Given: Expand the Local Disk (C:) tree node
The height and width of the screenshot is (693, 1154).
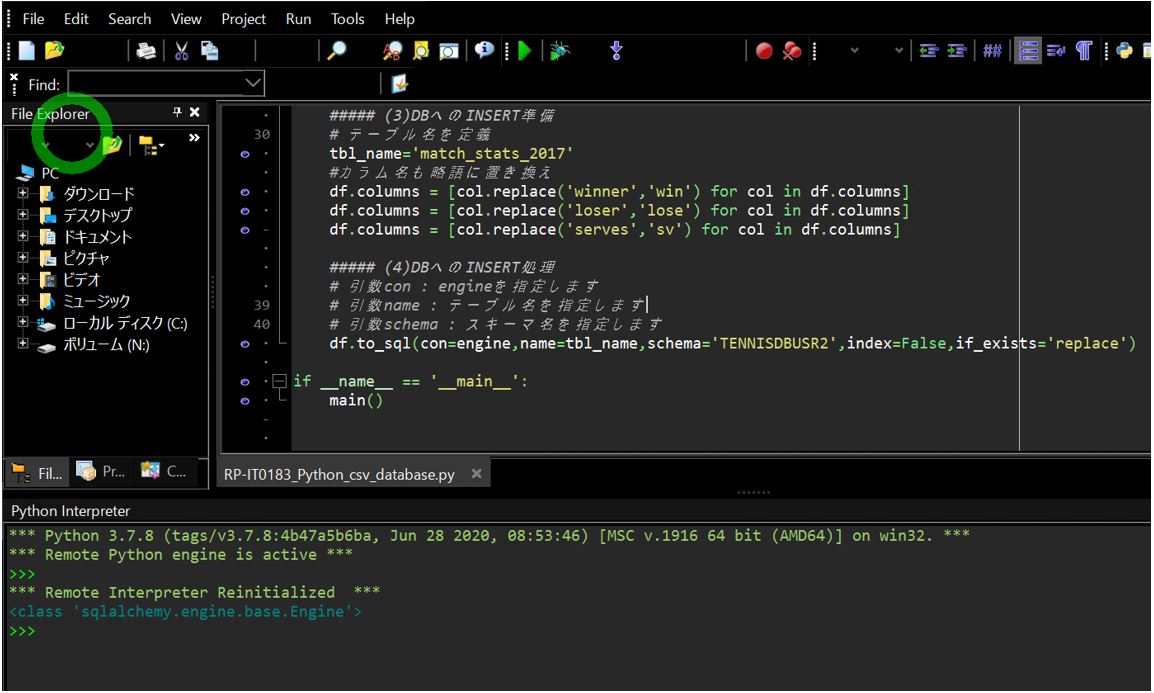Looking at the screenshot, I should tap(23, 321).
